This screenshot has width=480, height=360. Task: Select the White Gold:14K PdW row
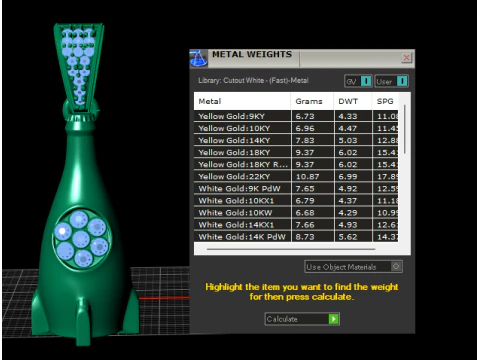pyautogui.click(x=296, y=237)
